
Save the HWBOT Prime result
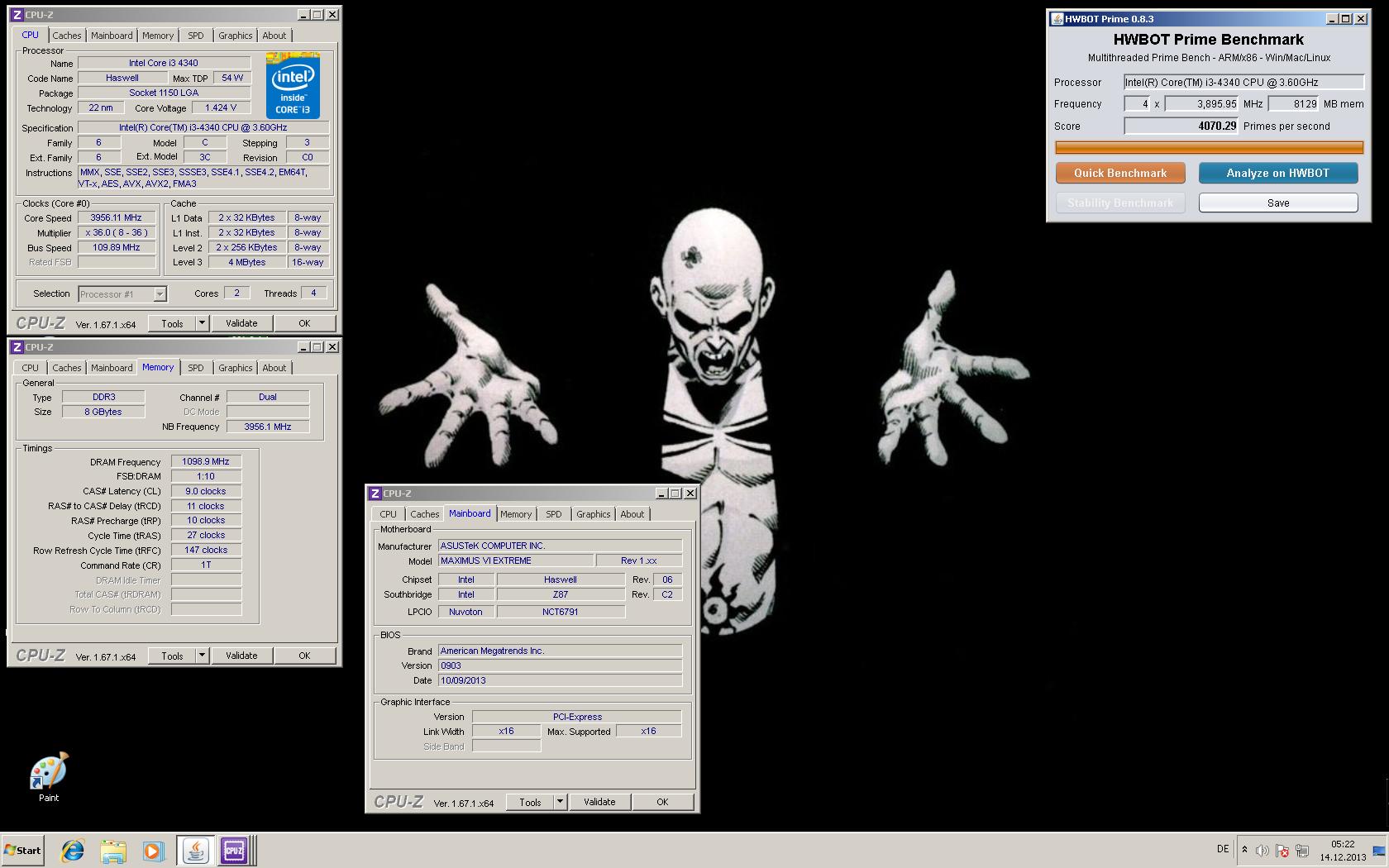tap(1278, 203)
